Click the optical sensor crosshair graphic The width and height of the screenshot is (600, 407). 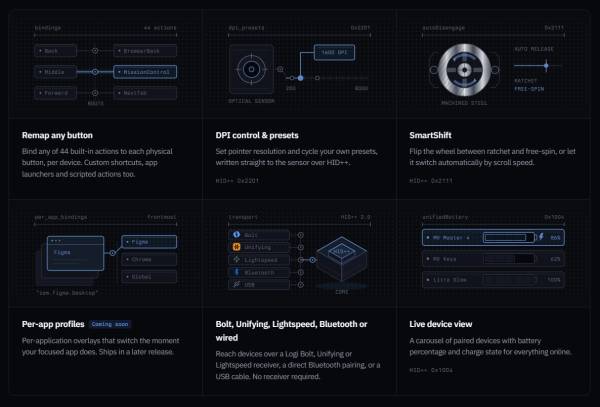pos(251,69)
